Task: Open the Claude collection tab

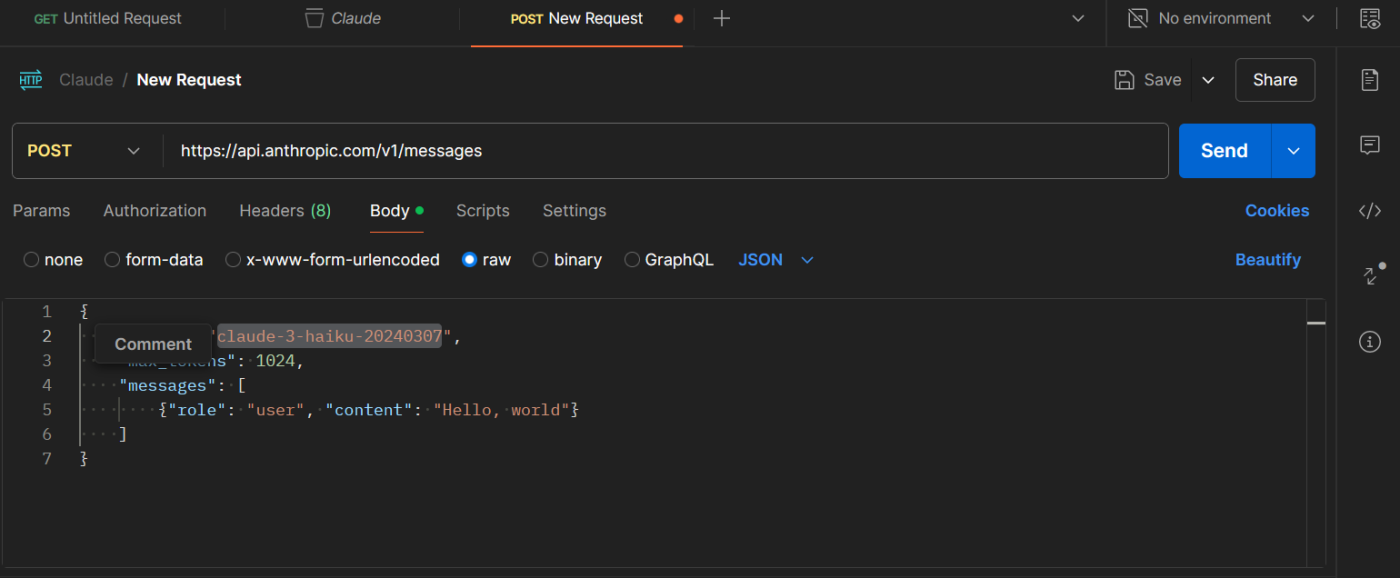Action: (344, 18)
